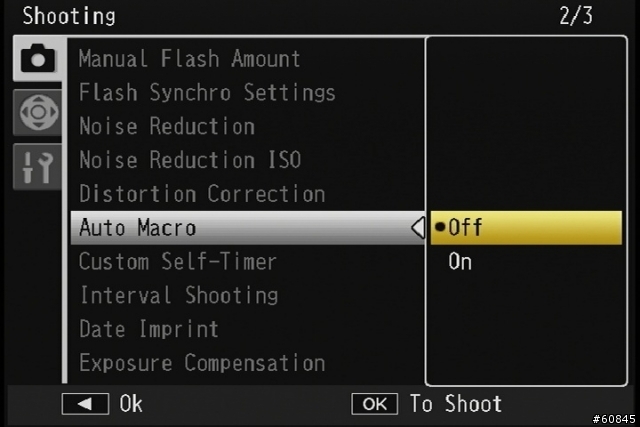The height and width of the screenshot is (427, 640).
Task: Open the camera Shooting tab icon
Action: point(38,59)
